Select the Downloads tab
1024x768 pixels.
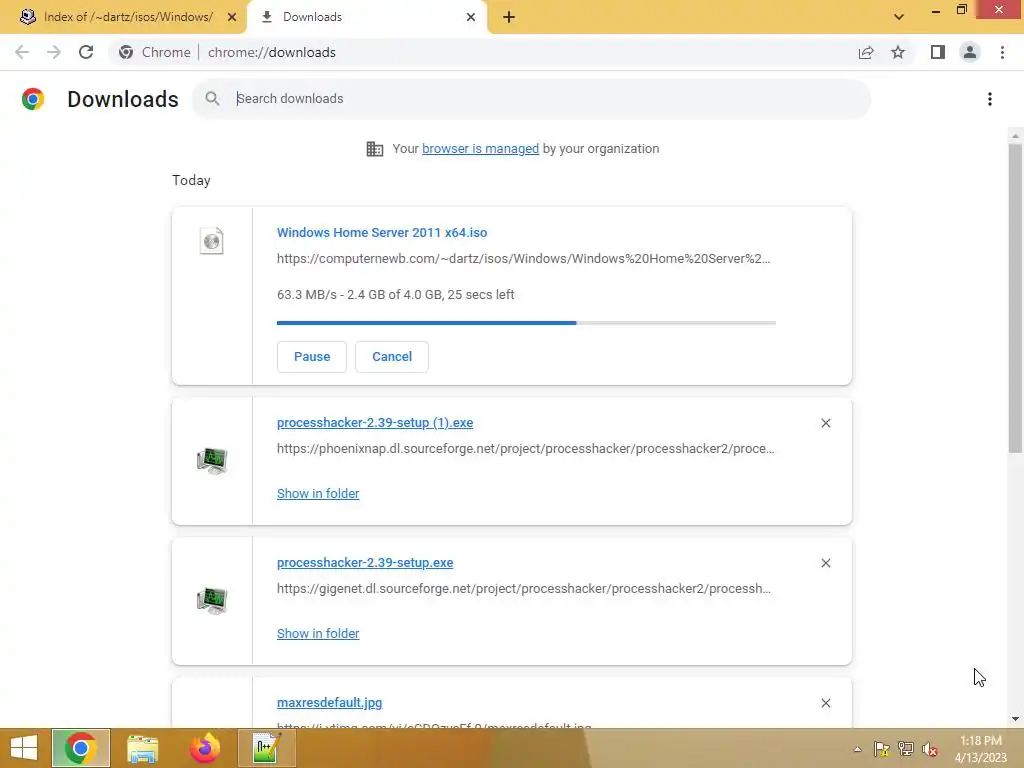click(x=366, y=17)
